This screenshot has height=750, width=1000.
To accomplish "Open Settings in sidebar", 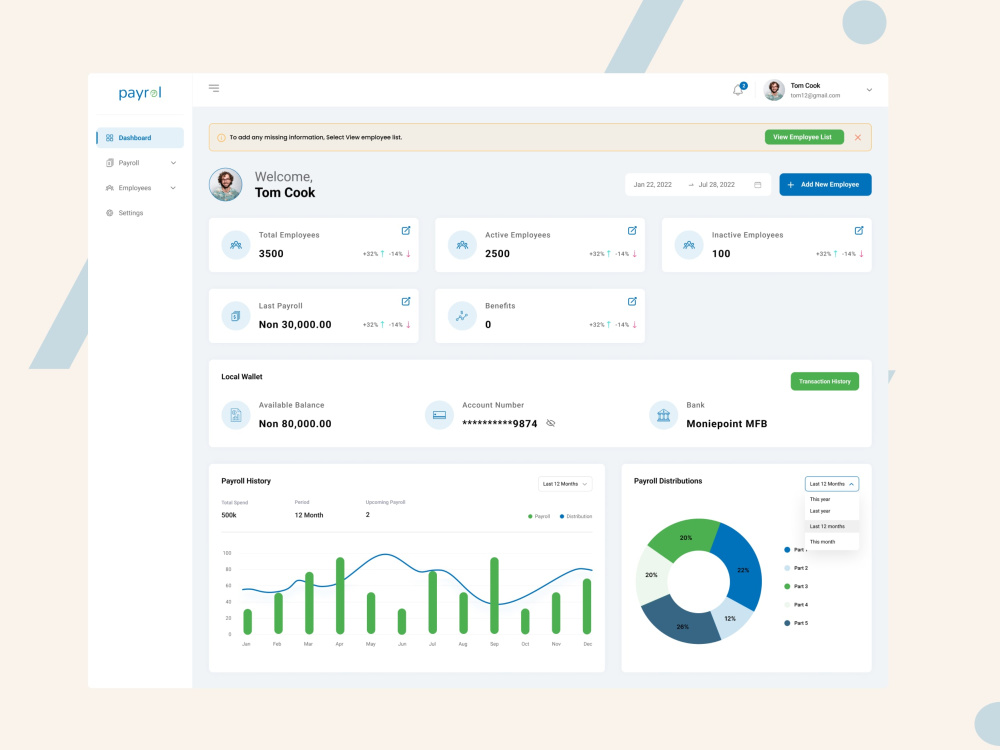I will tap(140, 212).
